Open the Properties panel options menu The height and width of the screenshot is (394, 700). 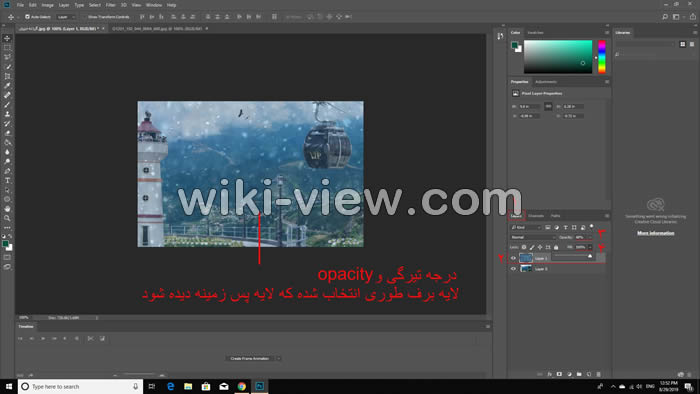607,82
